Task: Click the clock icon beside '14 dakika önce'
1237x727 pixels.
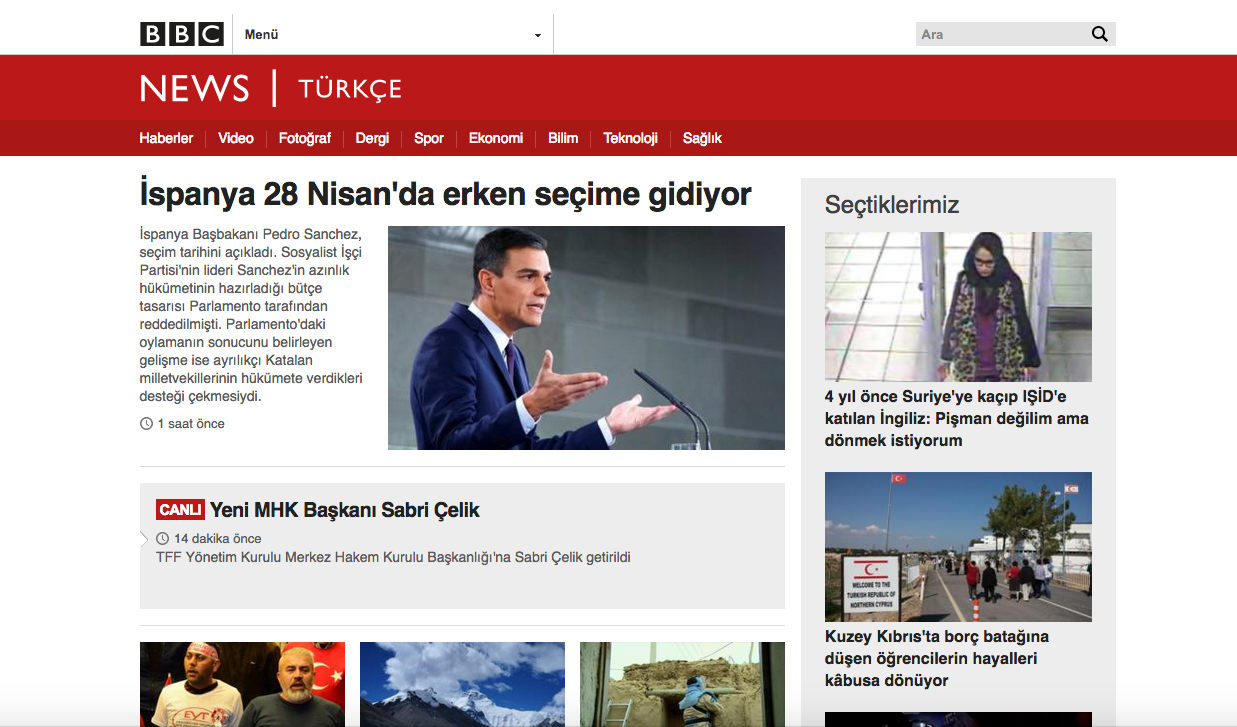Action: [164, 538]
